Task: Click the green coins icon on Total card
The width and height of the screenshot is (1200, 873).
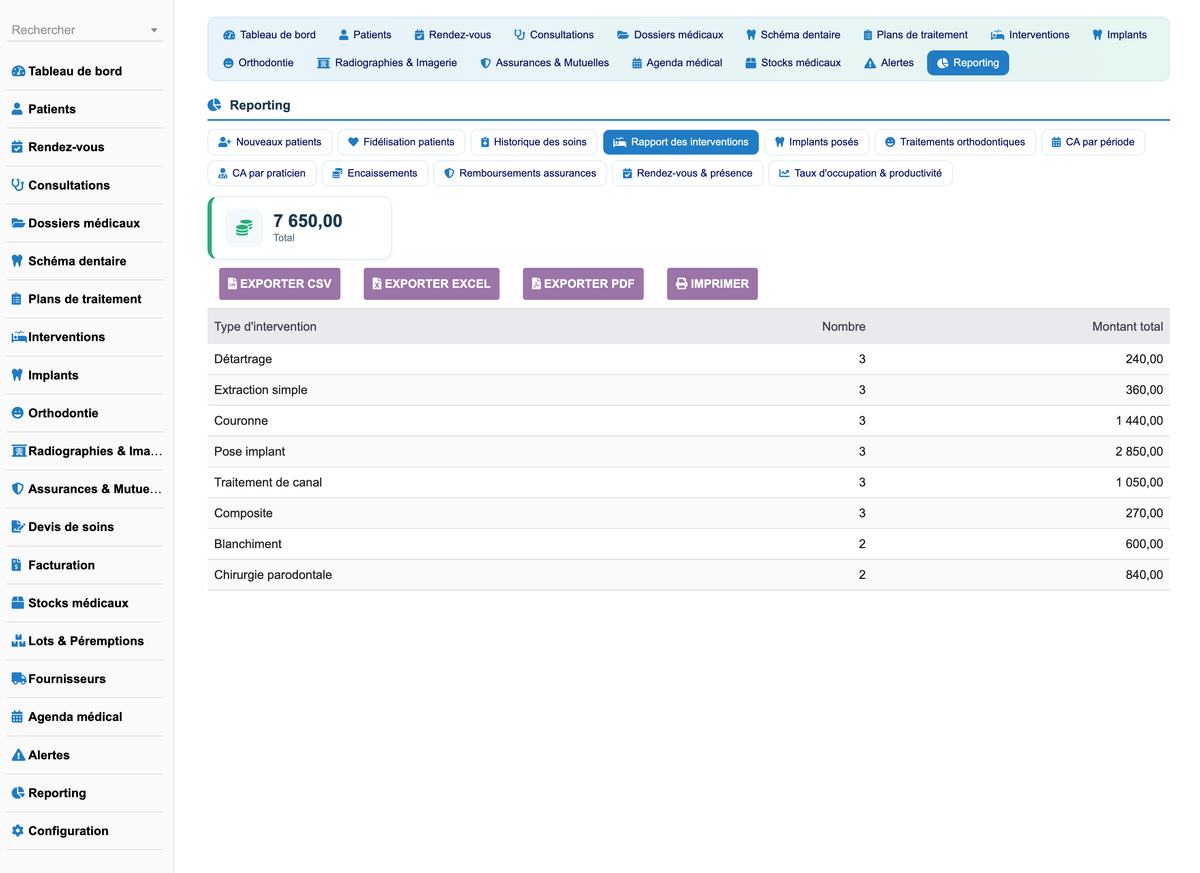Action: pos(244,228)
